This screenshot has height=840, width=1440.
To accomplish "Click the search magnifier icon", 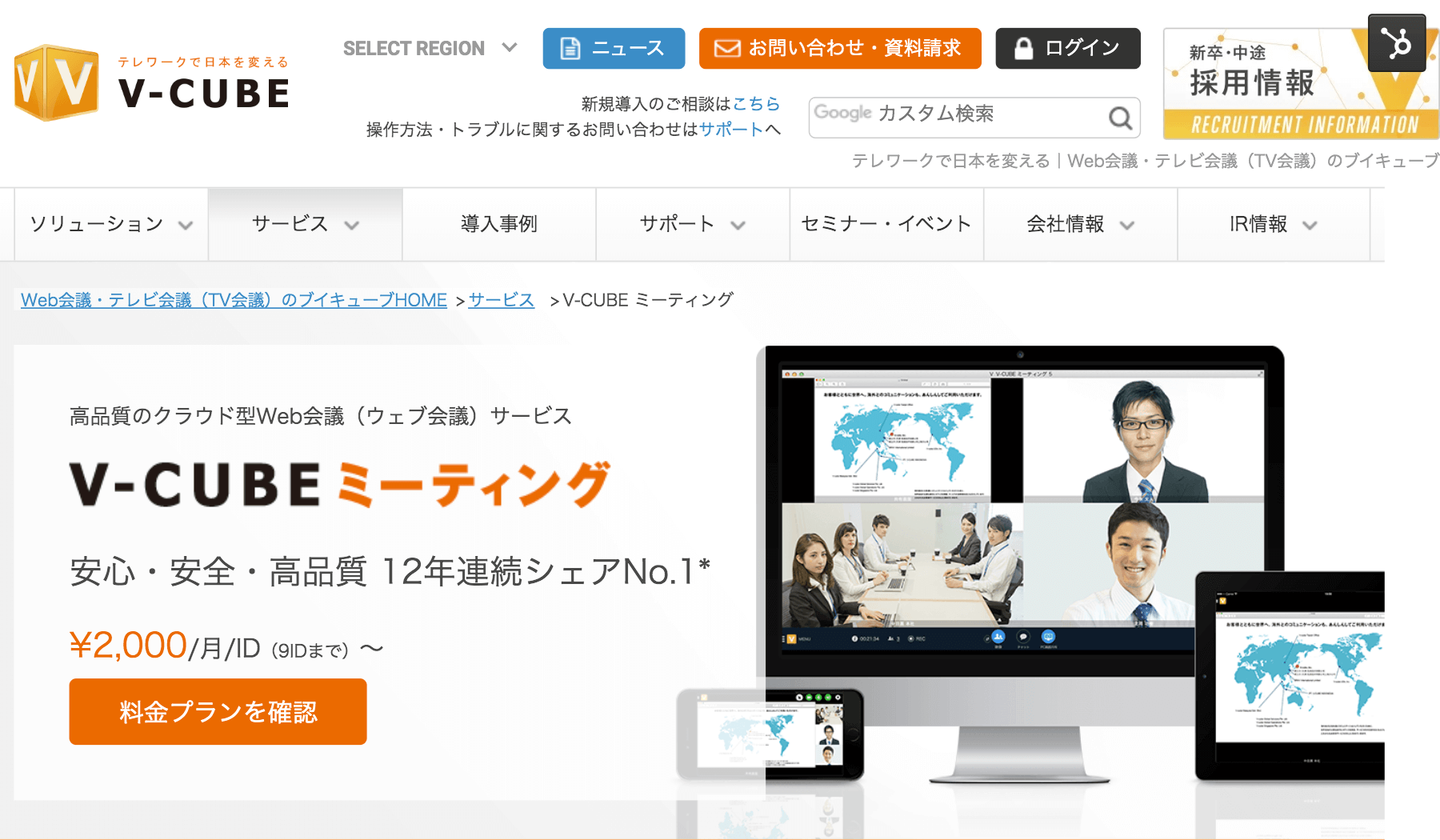I will click(1120, 118).
